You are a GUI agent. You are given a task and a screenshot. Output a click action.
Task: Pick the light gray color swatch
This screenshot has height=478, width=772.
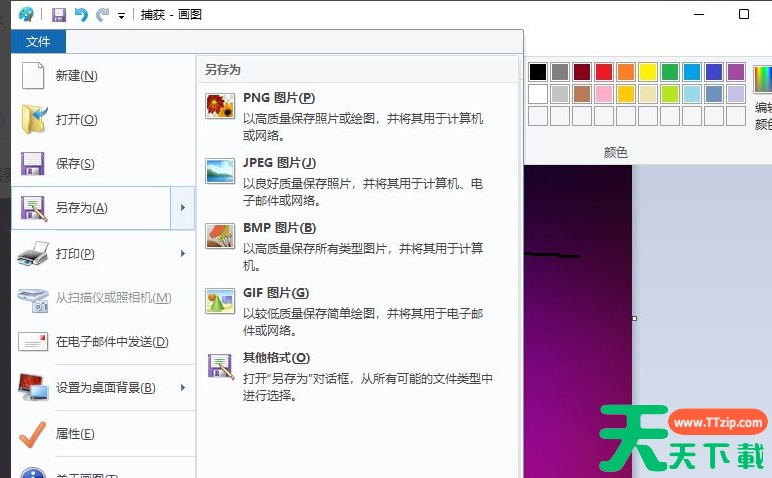tap(560, 94)
